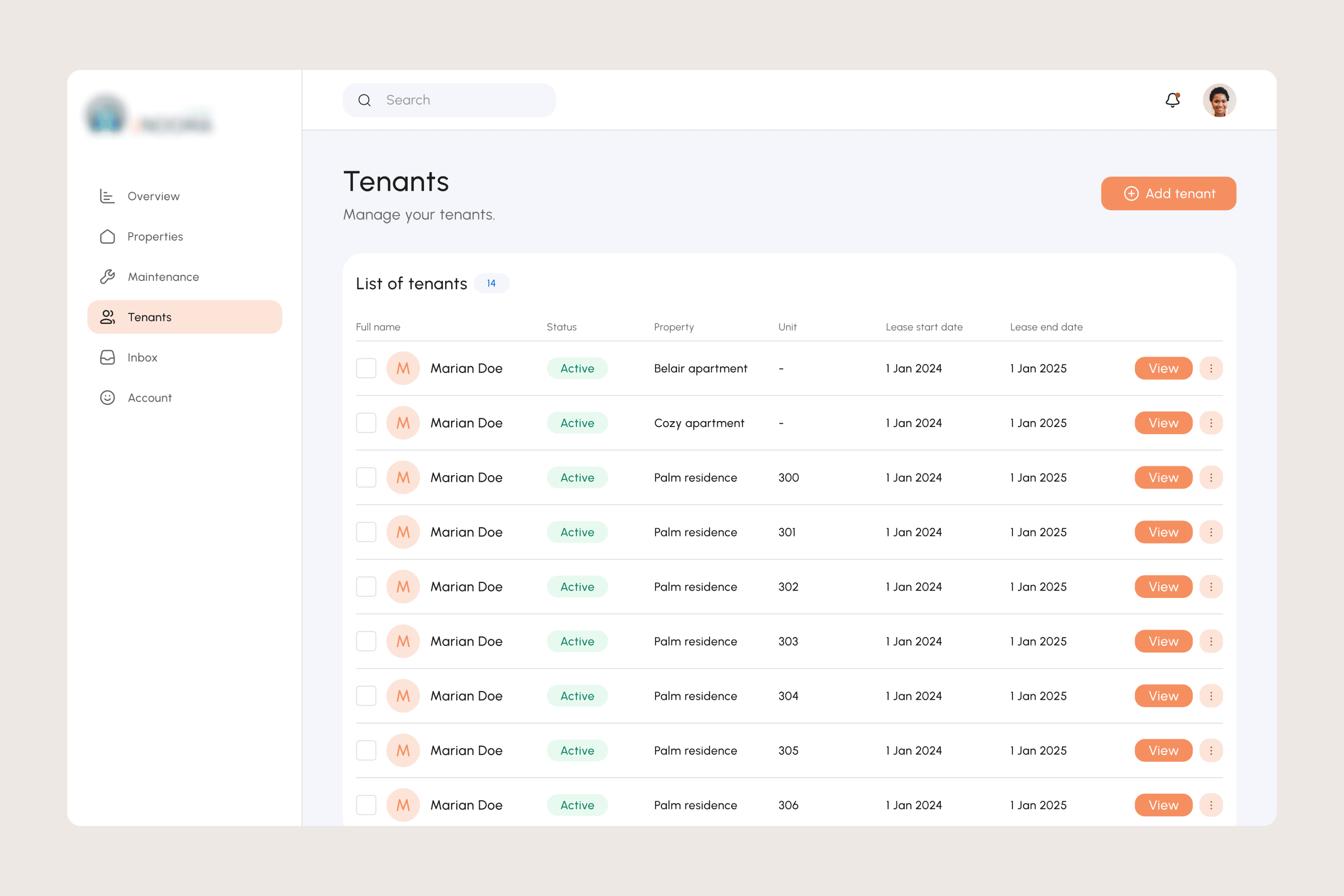Select the checkbox for unit 300 row
The width and height of the screenshot is (1344, 896).
[x=366, y=477]
